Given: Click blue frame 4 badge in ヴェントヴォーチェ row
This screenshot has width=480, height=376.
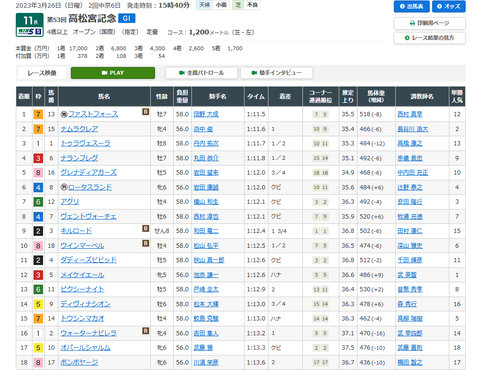Looking at the screenshot, I should click(38, 217).
